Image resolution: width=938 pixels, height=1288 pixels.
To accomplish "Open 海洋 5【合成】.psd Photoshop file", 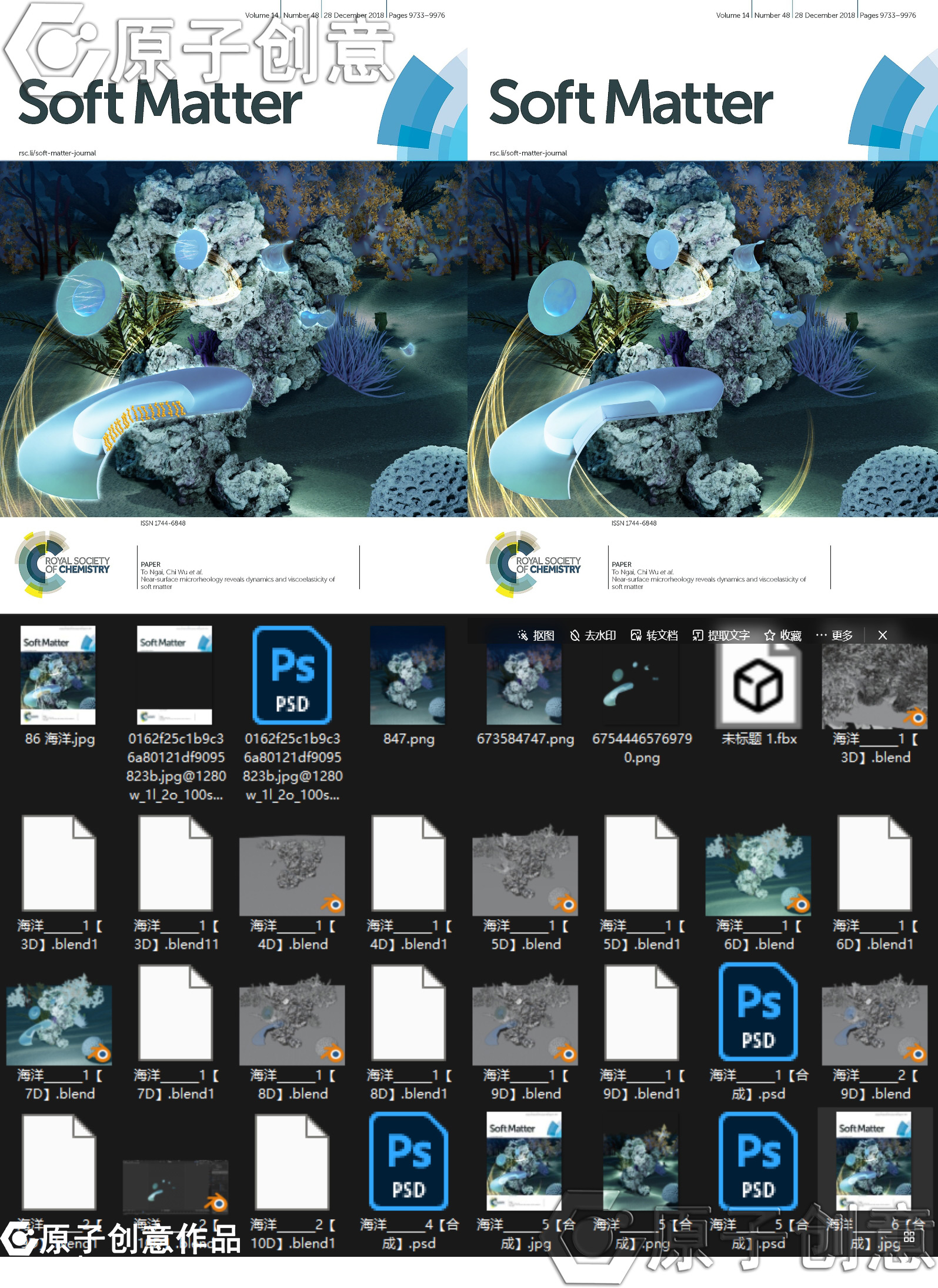I will (758, 1161).
